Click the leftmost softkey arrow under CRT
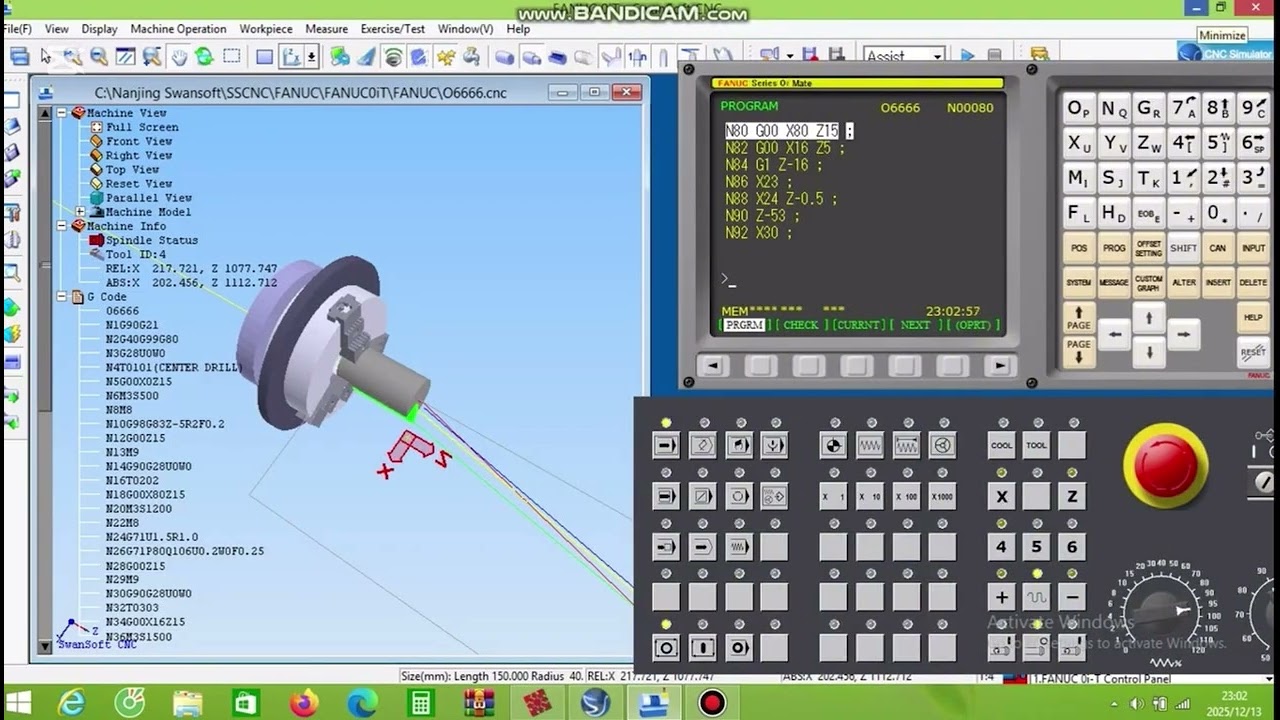The image size is (1280, 720). tap(712, 366)
